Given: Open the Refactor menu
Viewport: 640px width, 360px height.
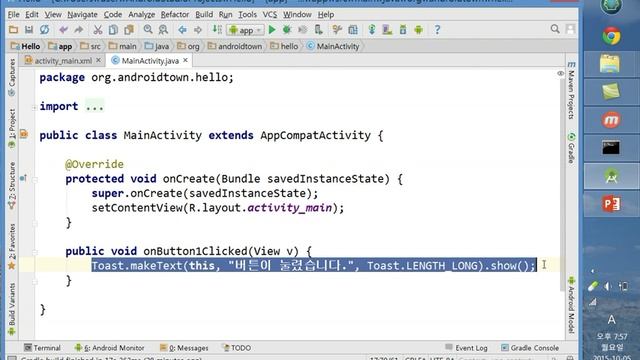Looking at the screenshot, I should tap(174, 15).
